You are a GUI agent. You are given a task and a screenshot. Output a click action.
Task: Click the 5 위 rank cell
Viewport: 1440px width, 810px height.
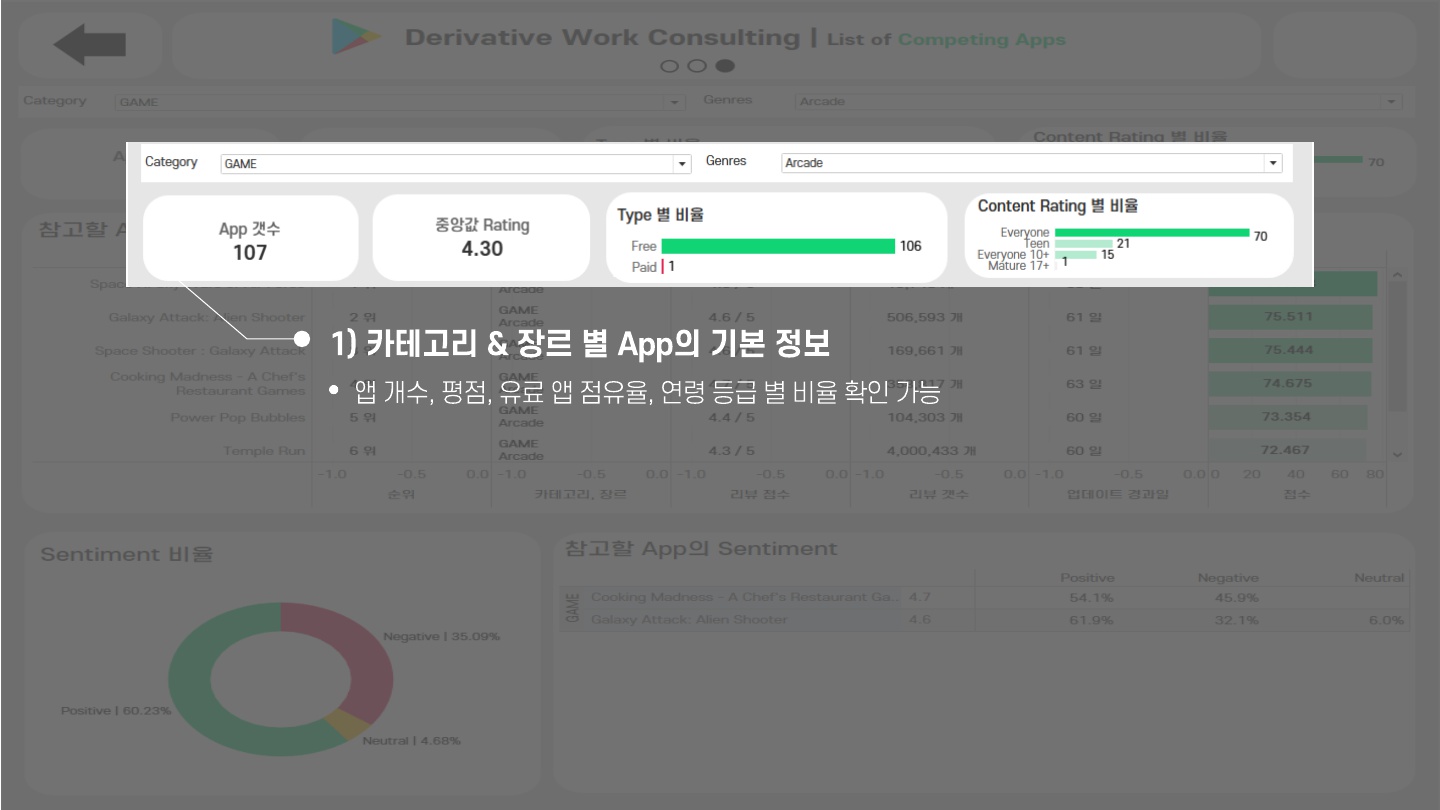362,417
